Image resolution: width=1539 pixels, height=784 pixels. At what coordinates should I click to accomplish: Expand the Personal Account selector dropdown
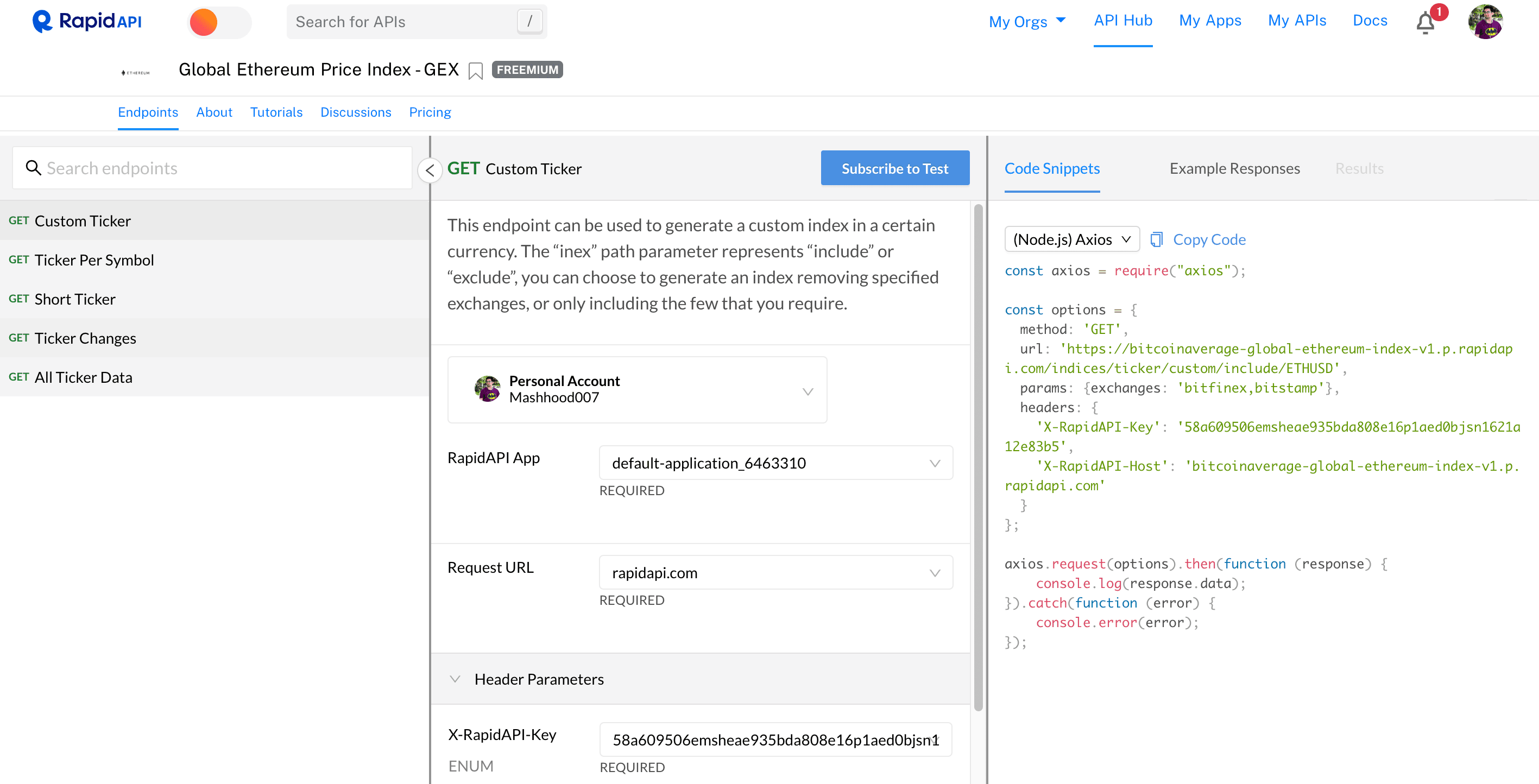pos(808,389)
